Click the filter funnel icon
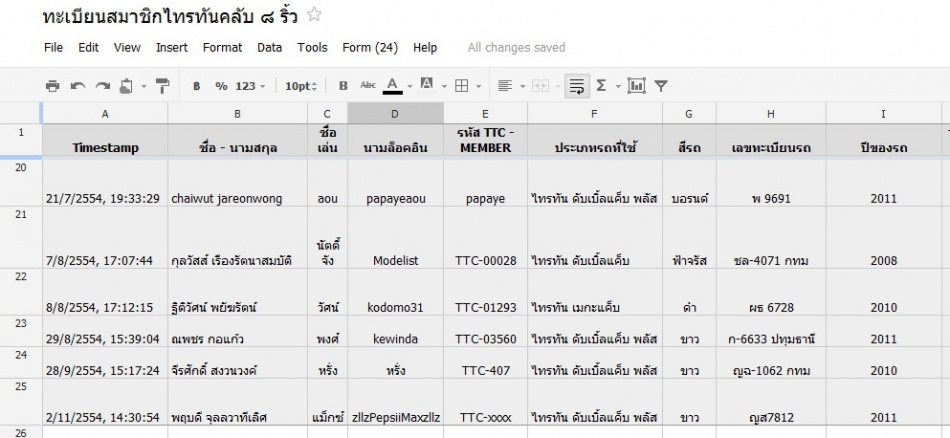The height and width of the screenshot is (438, 950). click(x=661, y=86)
